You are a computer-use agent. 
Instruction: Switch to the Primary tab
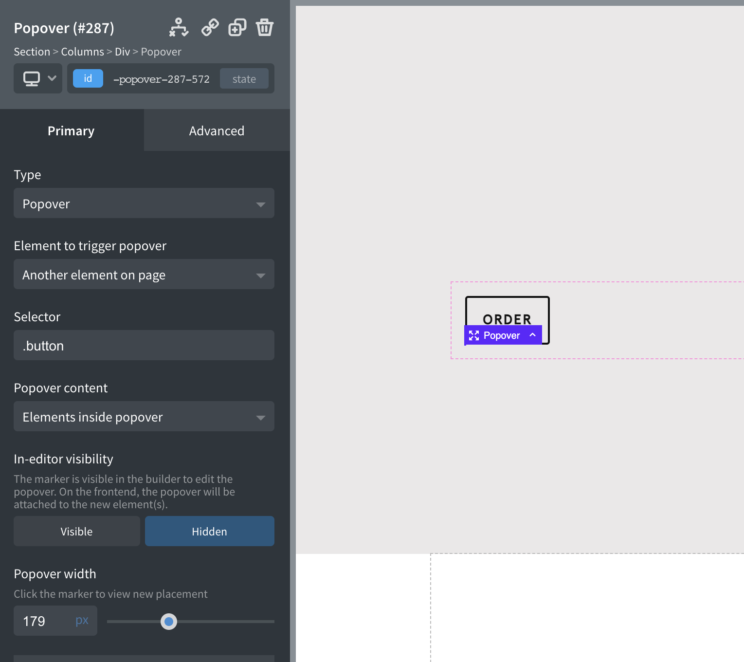tap(71, 131)
